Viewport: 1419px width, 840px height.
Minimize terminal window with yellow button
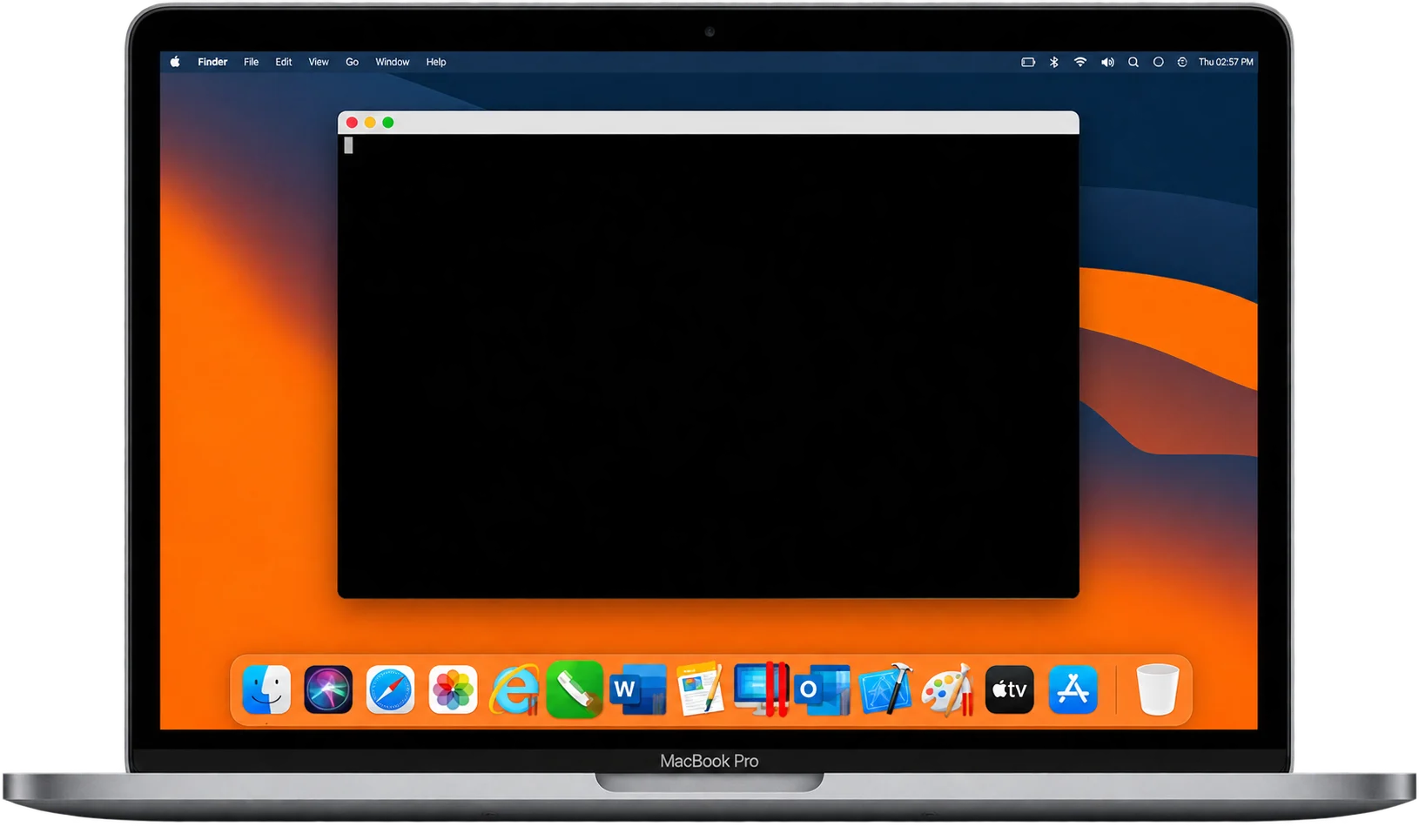click(370, 123)
